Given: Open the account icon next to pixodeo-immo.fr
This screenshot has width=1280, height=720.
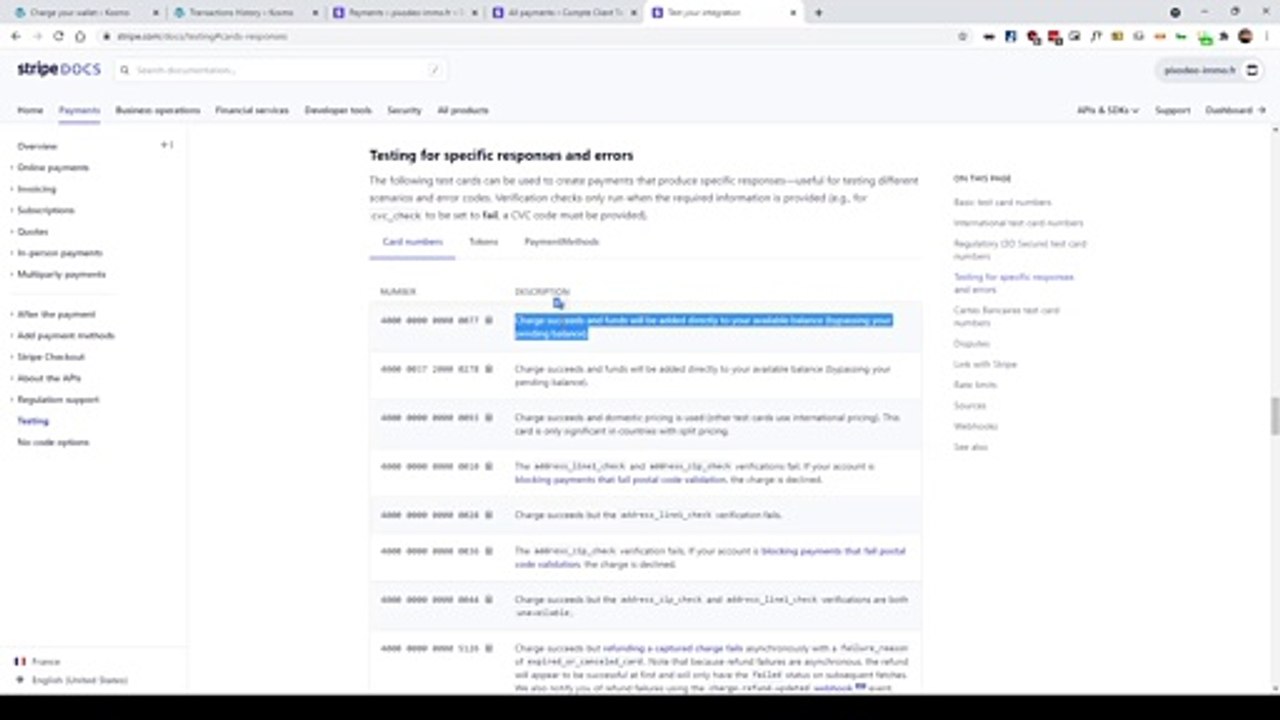Looking at the screenshot, I should point(1252,71).
